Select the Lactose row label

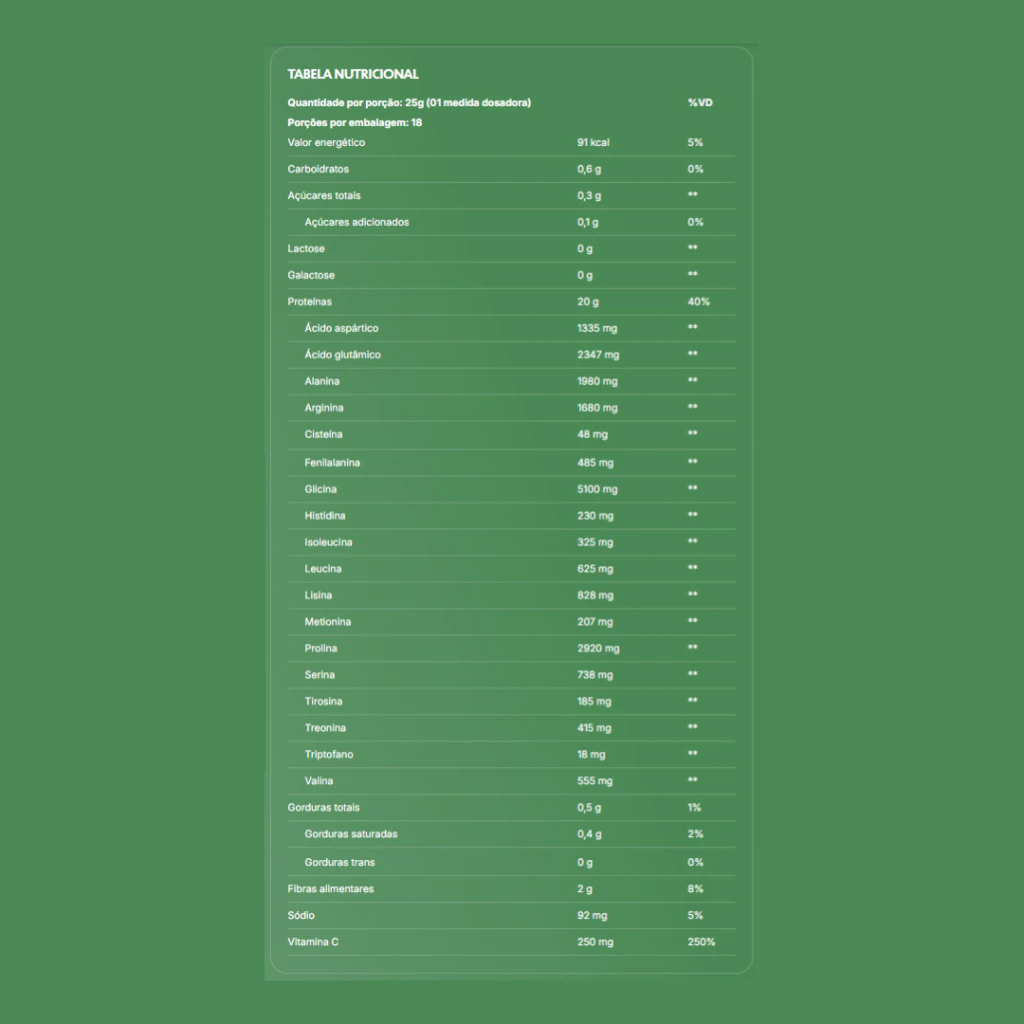tap(306, 249)
